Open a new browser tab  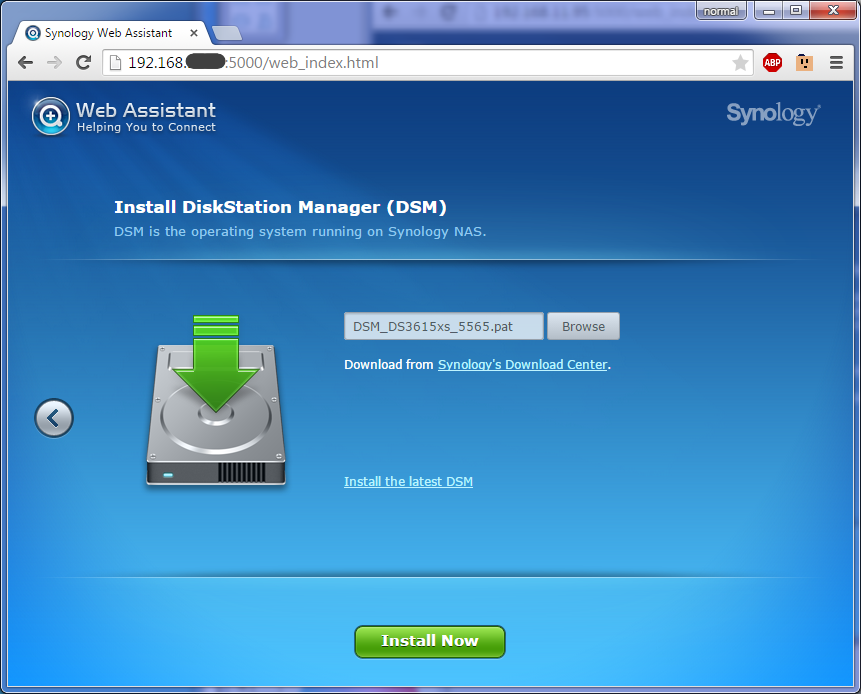tap(227, 33)
